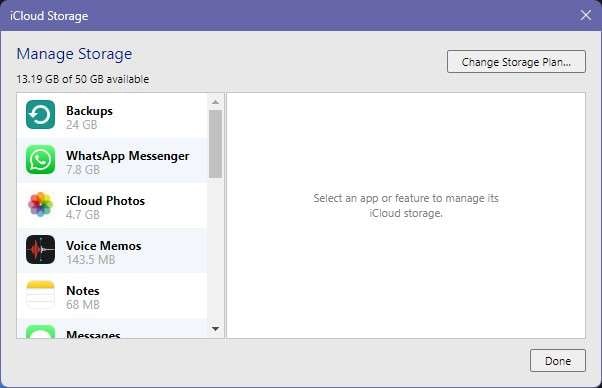Select the Notes label
Screen dimensions: 602x388
(x=83, y=291)
